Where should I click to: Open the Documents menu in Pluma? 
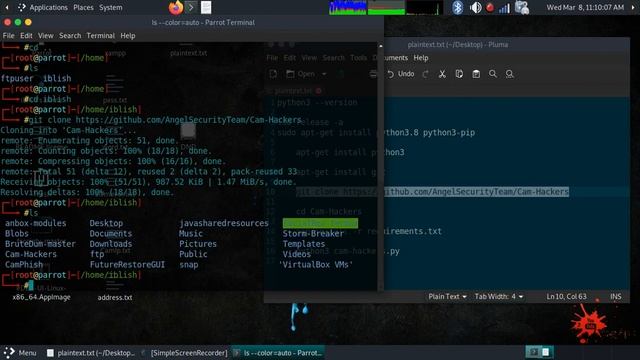tap(390, 58)
